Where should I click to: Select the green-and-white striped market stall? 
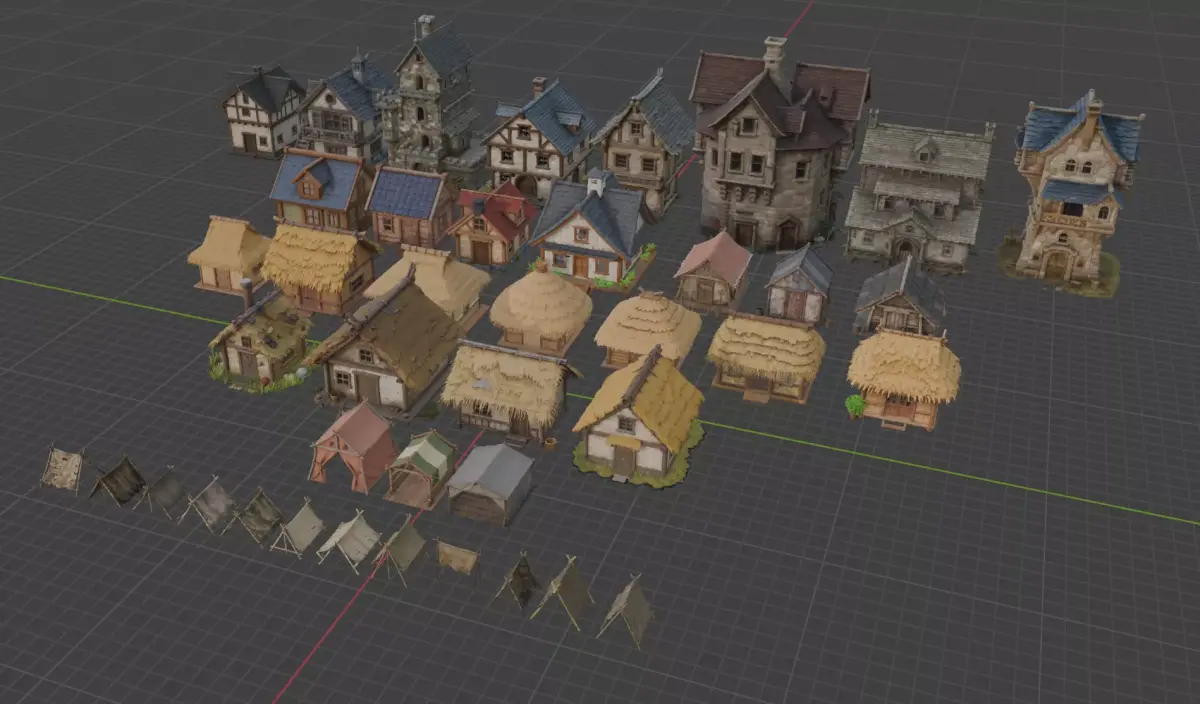click(x=420, y=468)
